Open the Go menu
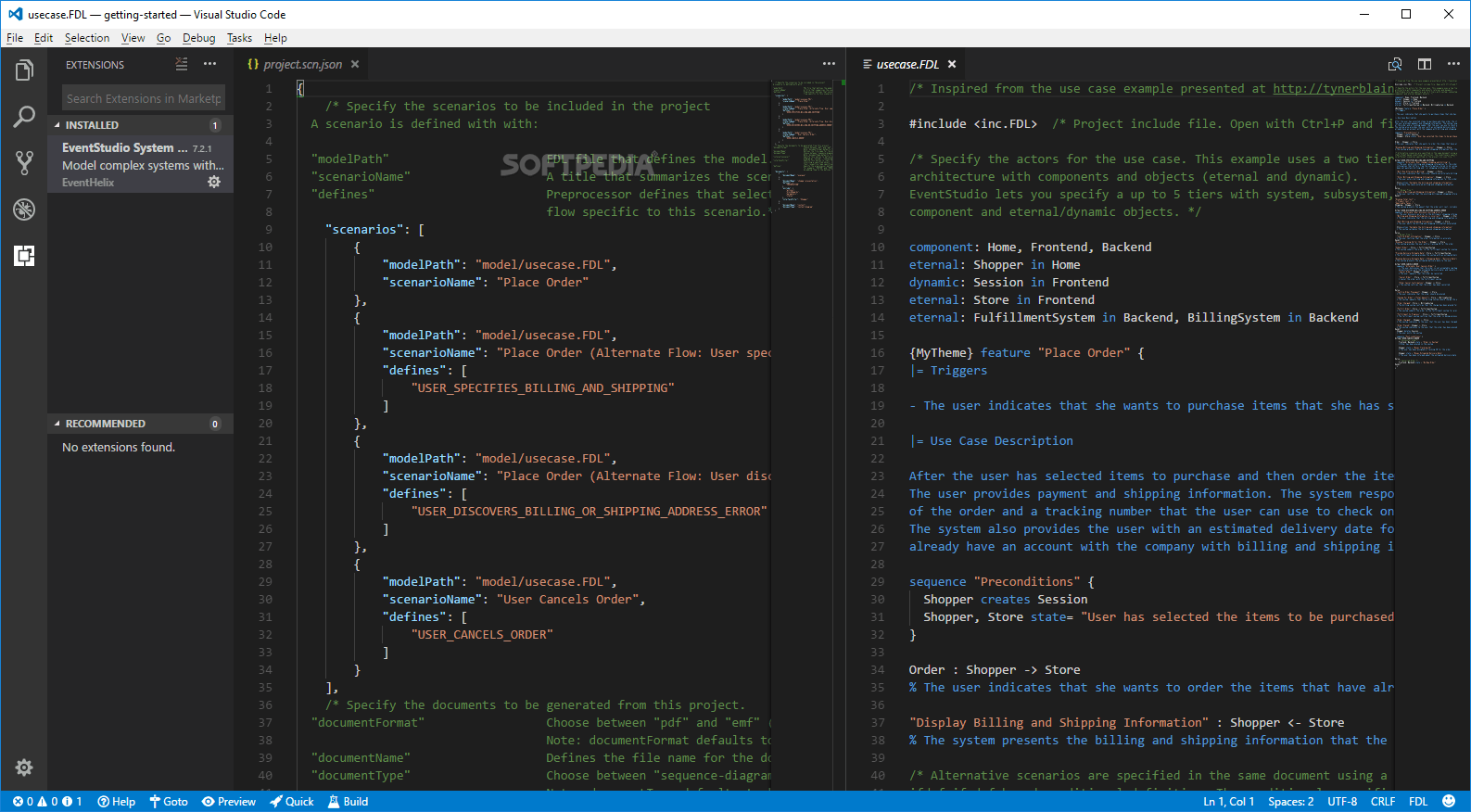The height and width of the screenshot is (812, 1471). (x=164, y=38)
